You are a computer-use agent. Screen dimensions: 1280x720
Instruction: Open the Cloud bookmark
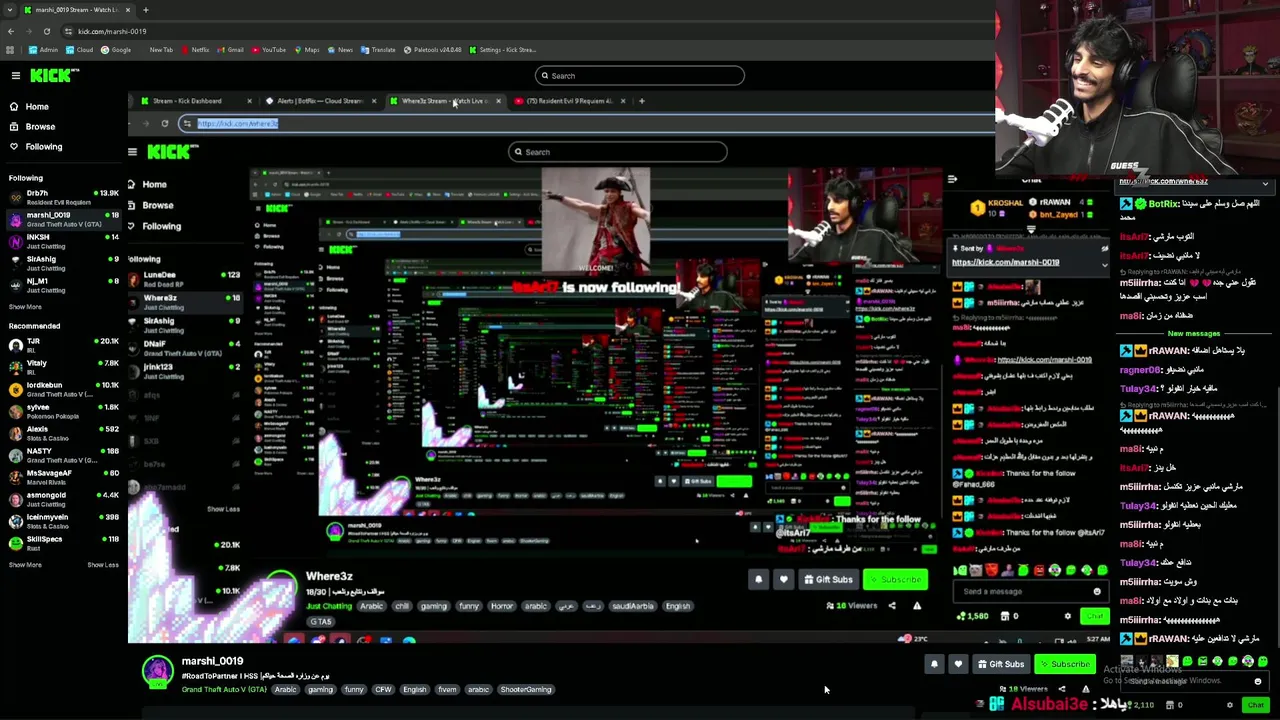coord(80,50)
